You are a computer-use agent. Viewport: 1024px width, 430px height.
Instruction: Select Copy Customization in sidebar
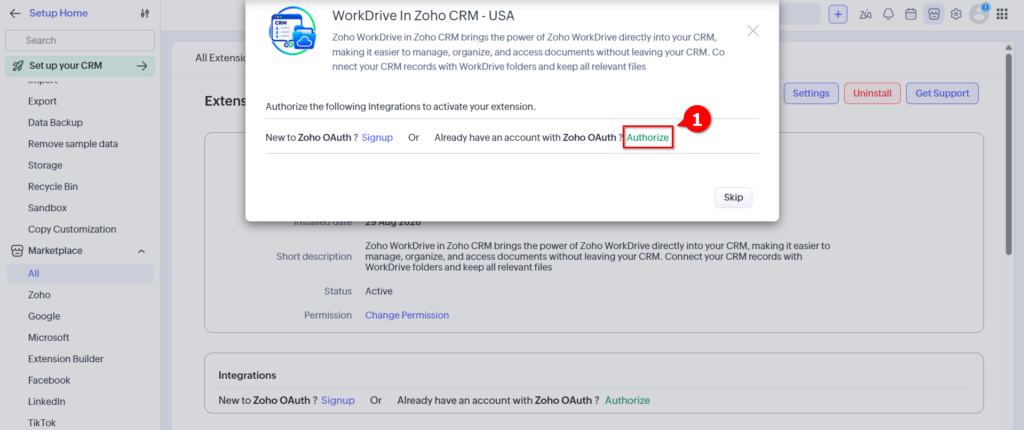point(72,229)
